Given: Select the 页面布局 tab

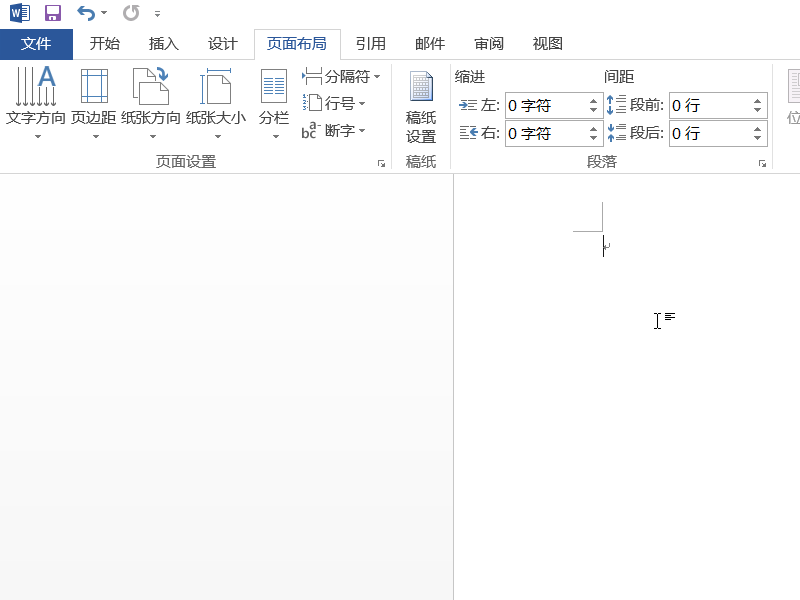Looking at the screenshot, I should click(x=297, y=44).
